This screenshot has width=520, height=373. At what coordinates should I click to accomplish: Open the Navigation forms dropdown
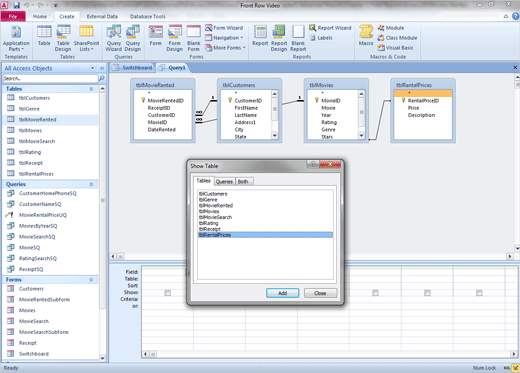point(224,38)
